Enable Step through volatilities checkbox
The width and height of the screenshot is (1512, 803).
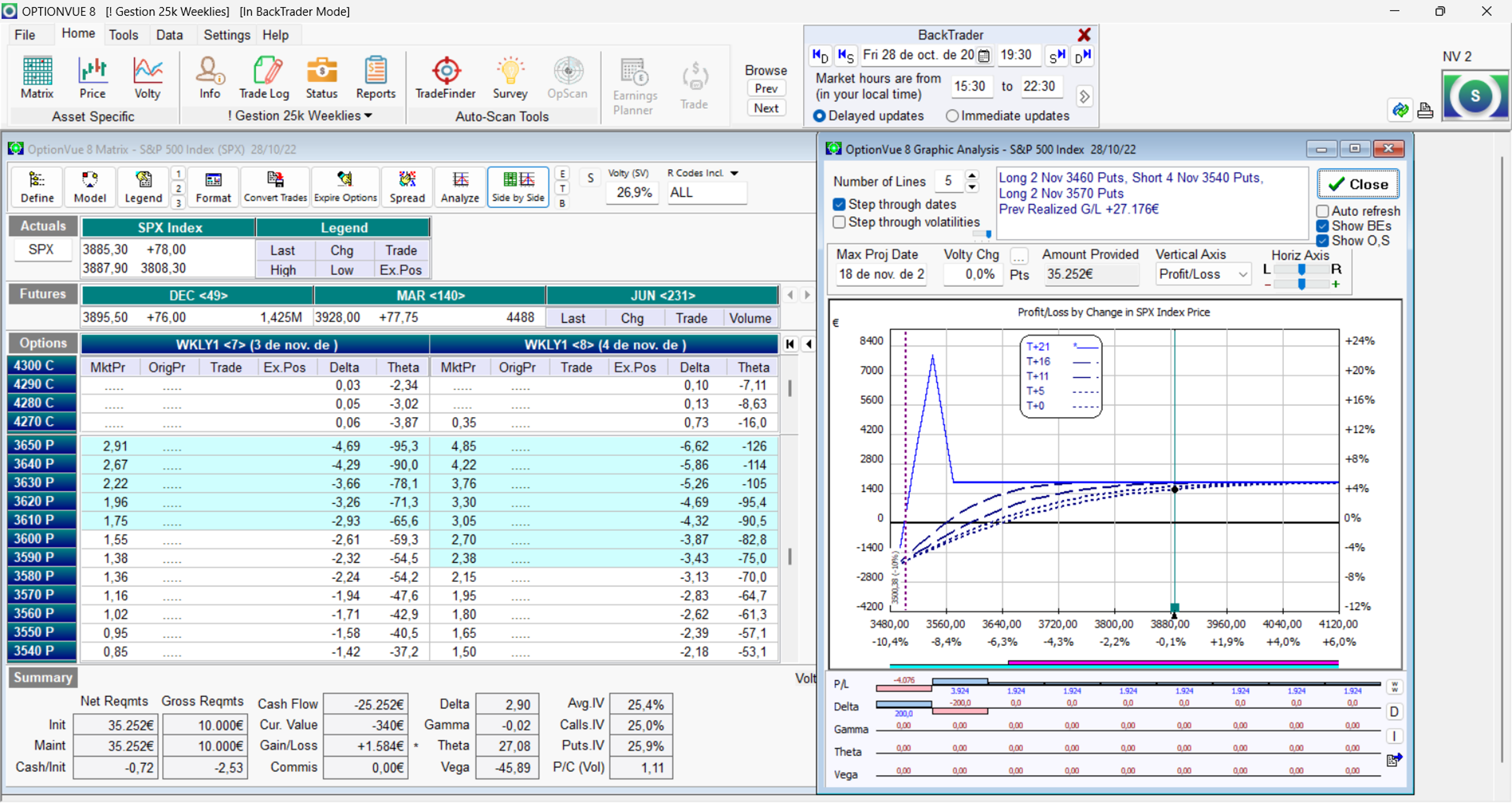click(840, 222)
